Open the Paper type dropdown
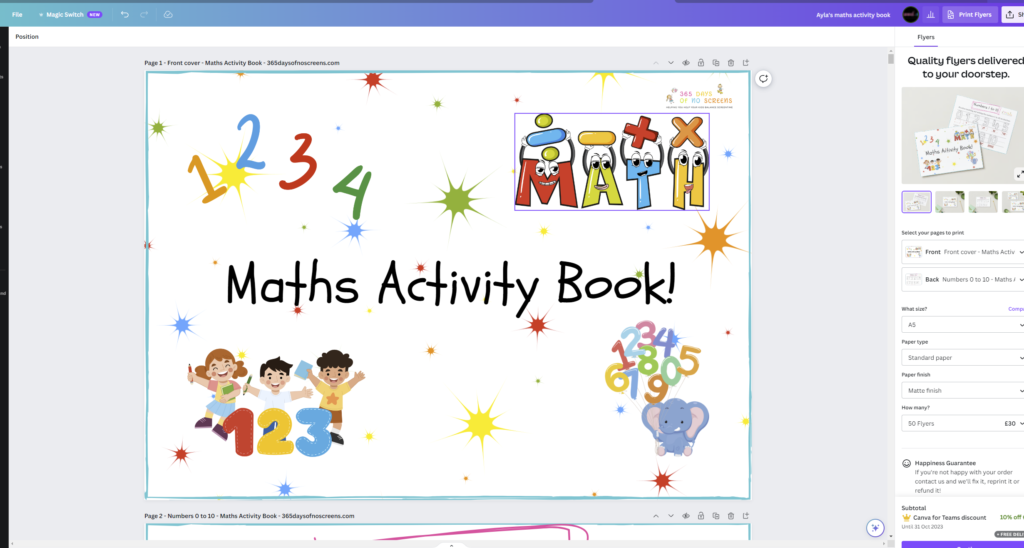The height and width of the screenshot is (548, 1024). tap(963, 357)
